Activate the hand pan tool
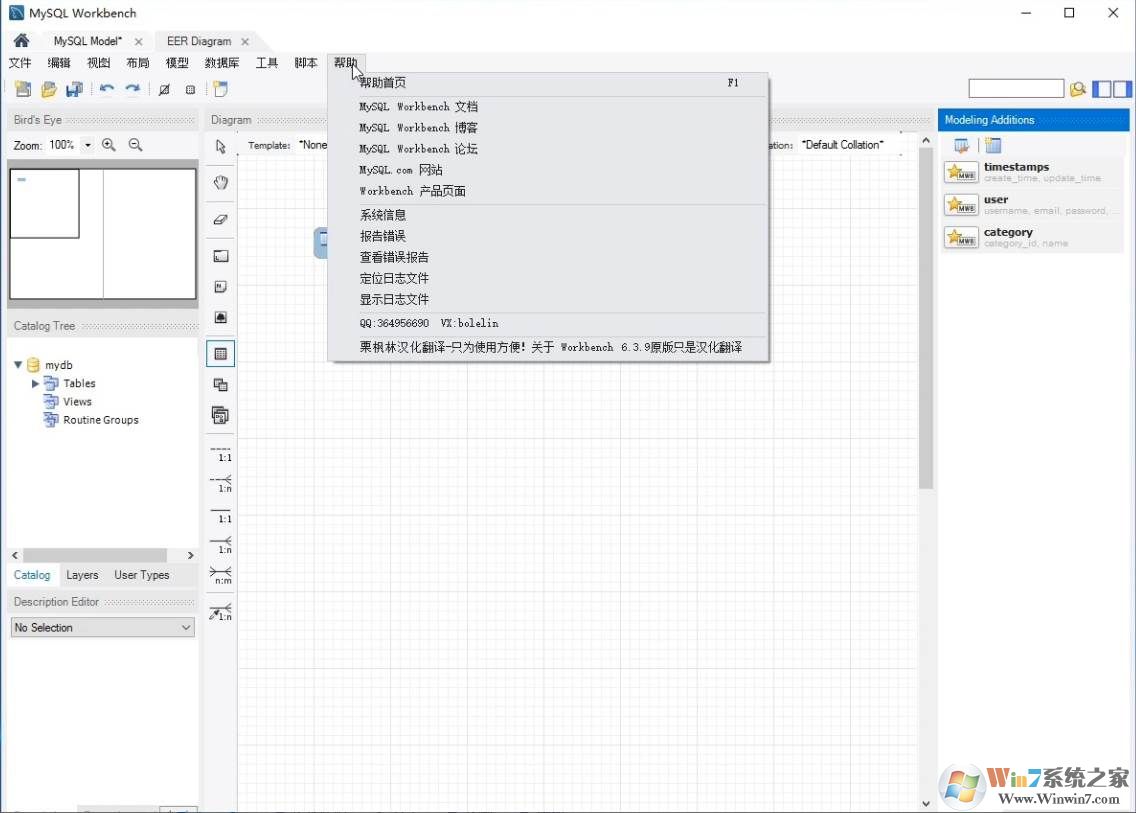The width and height of the screenshot is (1136, 813). coord(220,182)
